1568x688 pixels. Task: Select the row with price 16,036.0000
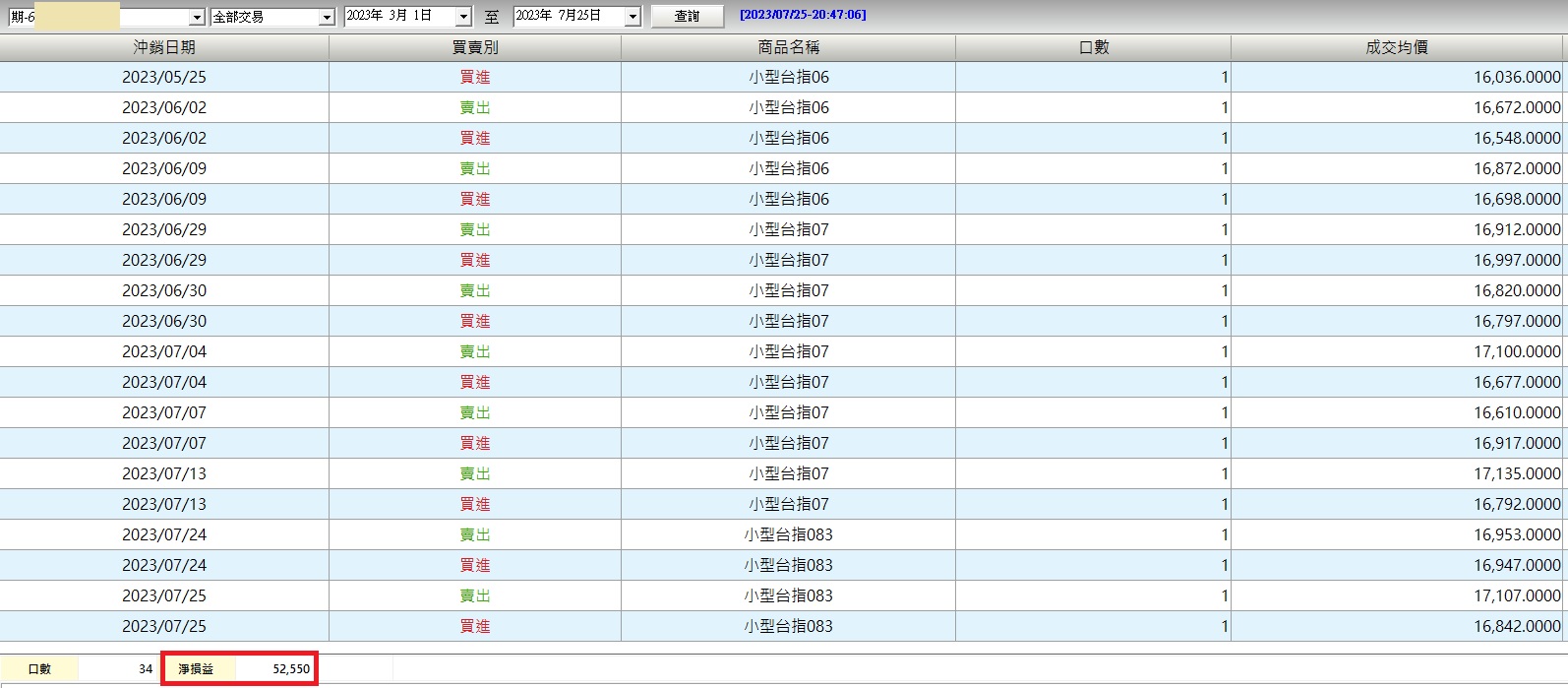click(782, 77)
